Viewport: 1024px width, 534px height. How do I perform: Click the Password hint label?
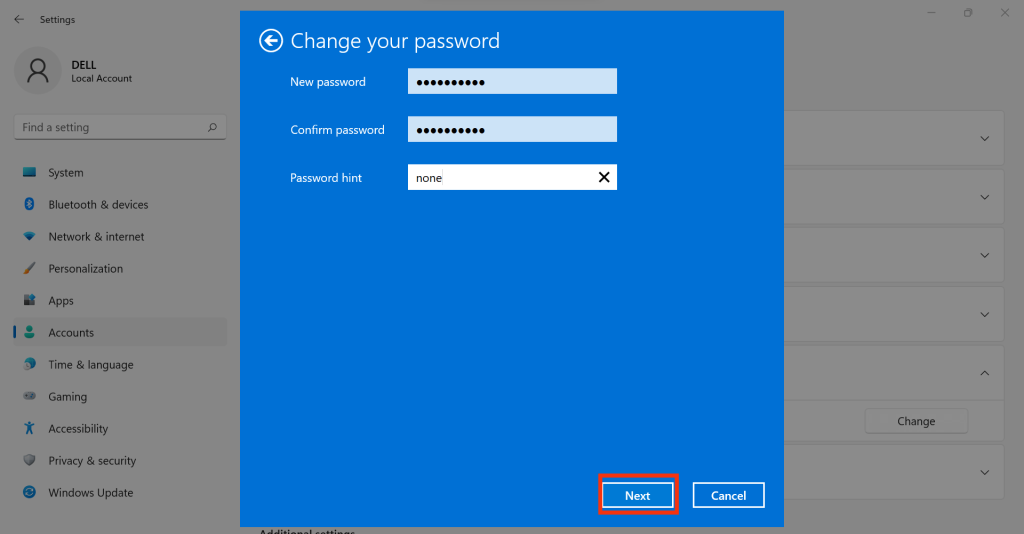point(326,178)
